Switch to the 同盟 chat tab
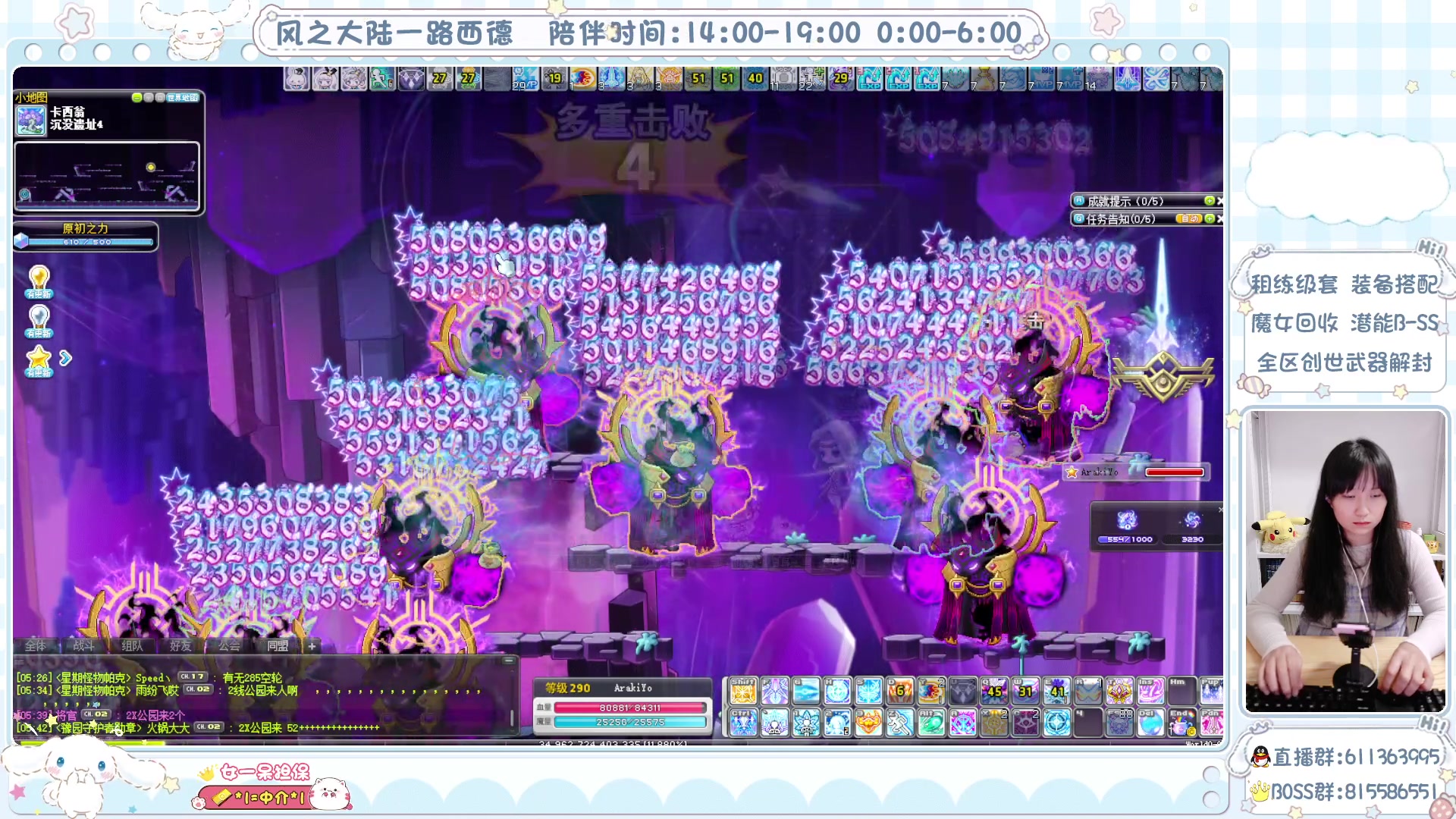The width and height of the screenshot is (1456, 819). (x=278, y=646)
